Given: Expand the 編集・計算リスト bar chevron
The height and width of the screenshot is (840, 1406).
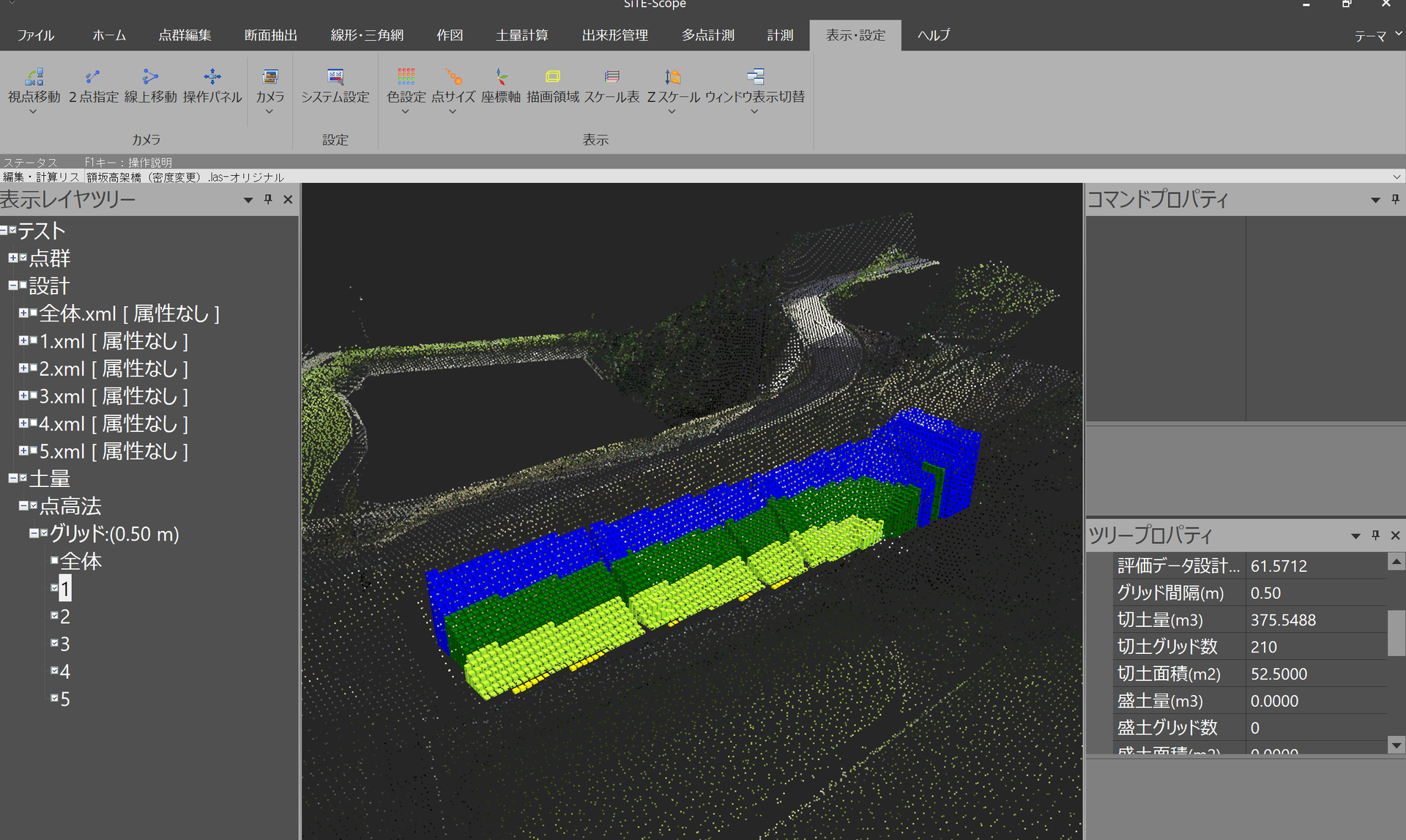Looking at the screenshot, I should point(1396,177).
